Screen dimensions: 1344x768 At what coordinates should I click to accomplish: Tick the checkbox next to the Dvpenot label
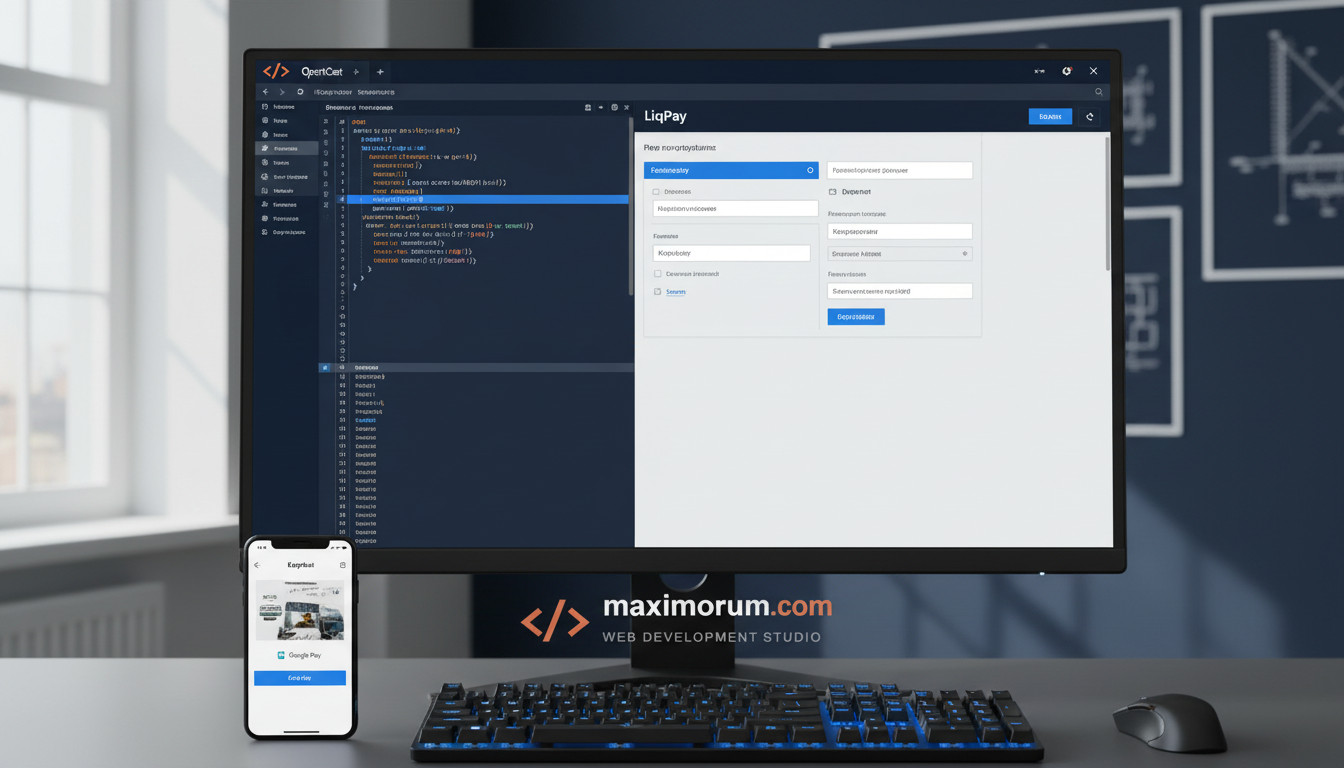[x=833, y=192]
